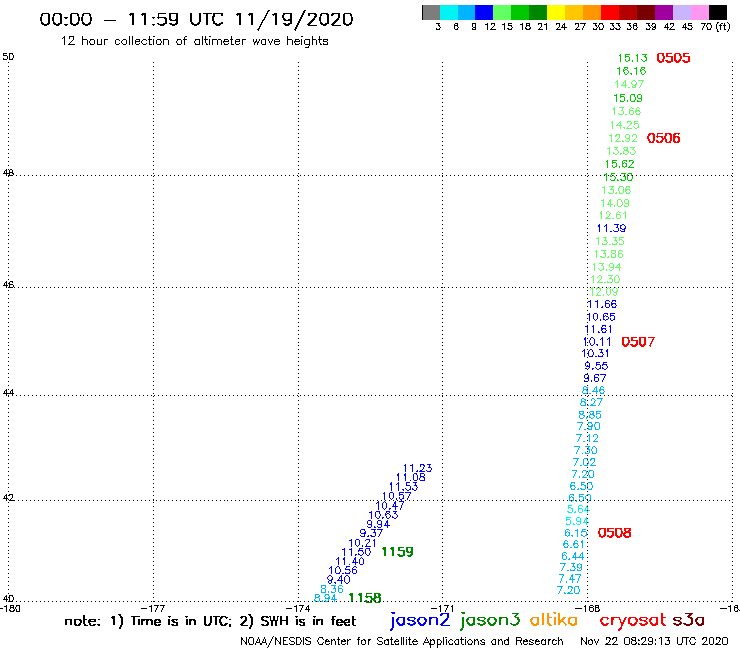The image size is (740, 650).
Task: Select the 5.64 wave height value
Action: tap(578, 509)
